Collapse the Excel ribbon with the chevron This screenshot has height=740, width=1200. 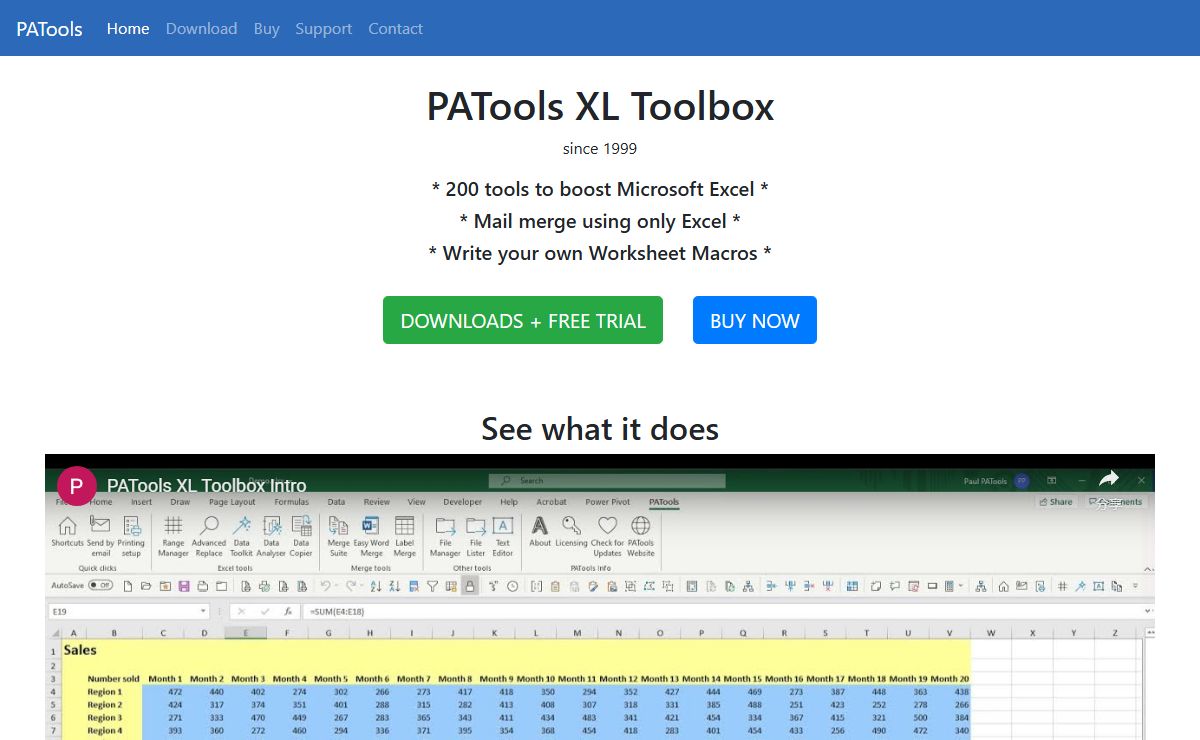pos(1147,569)
